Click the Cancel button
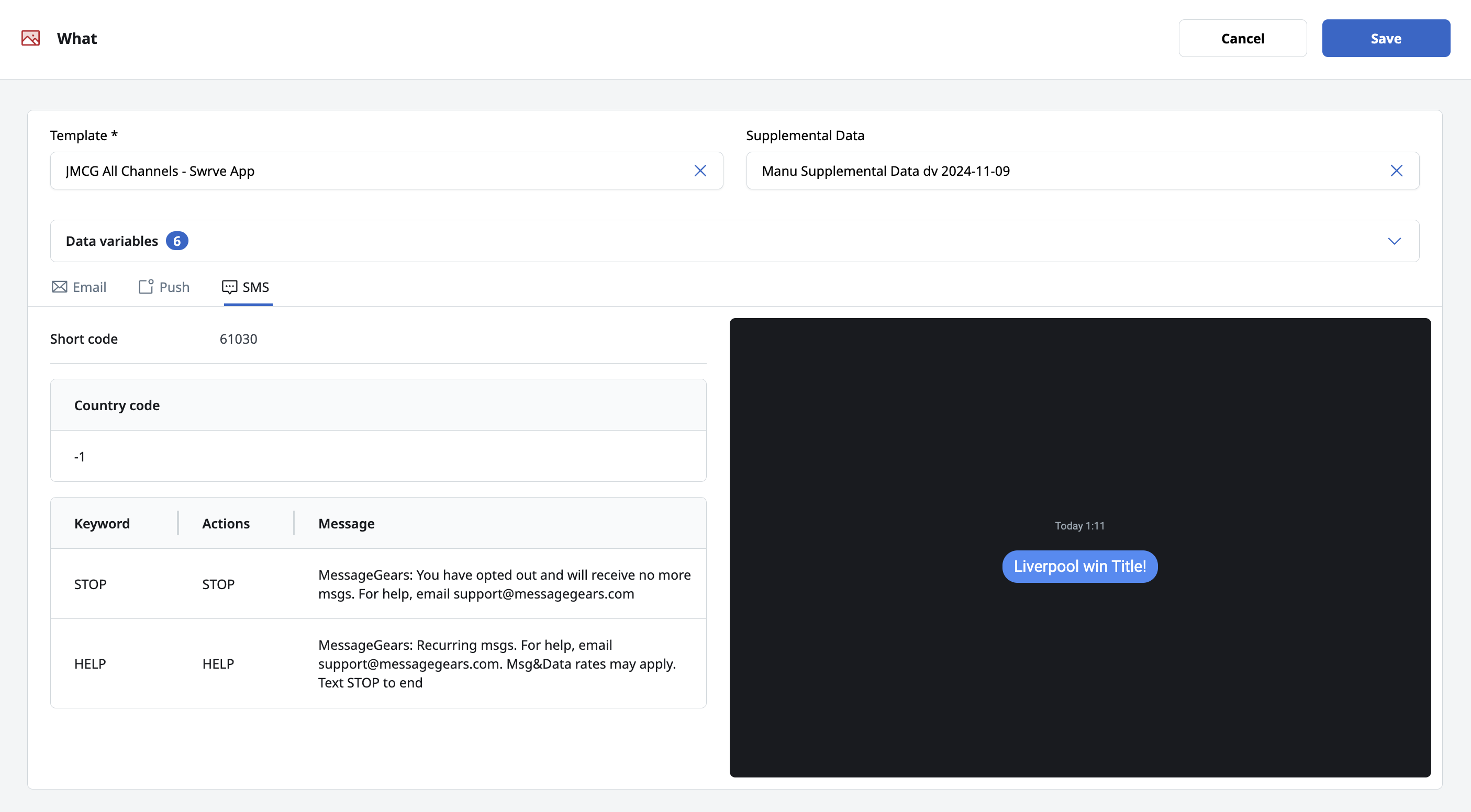Screen dimensions: 1471x812 click(x=1243, y=38)
